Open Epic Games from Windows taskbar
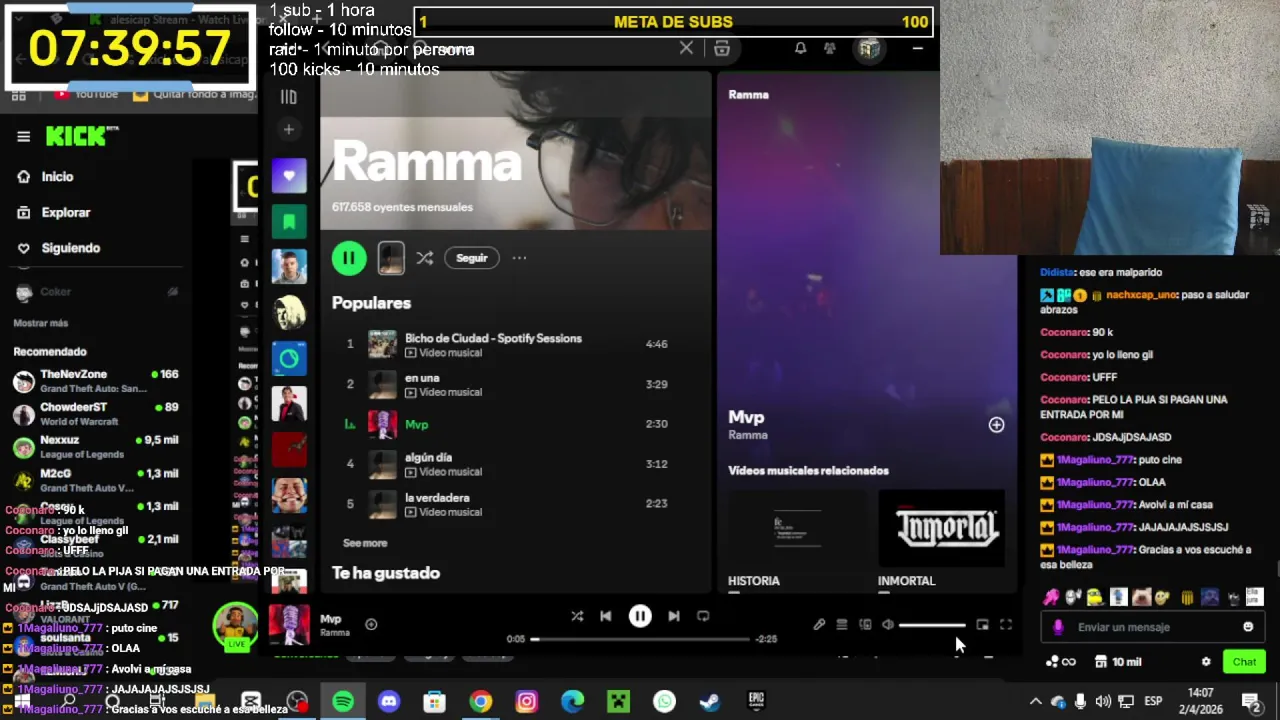The height and width of the screenshot is (720, 1280). [x=756, y=702]
